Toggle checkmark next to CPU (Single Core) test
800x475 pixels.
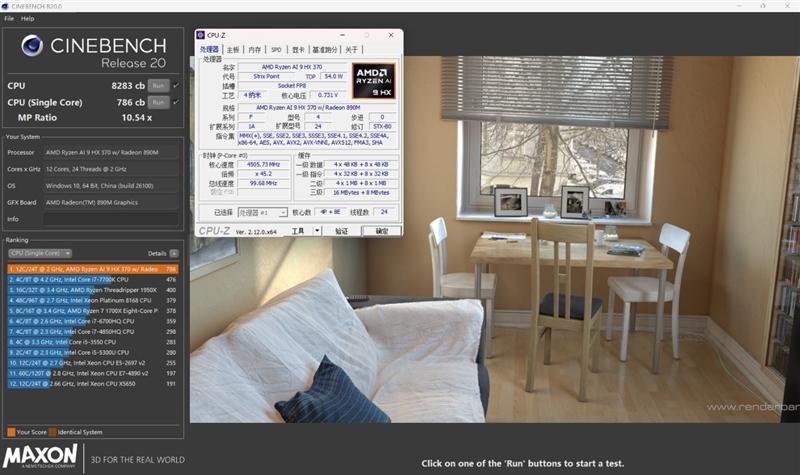176,102
